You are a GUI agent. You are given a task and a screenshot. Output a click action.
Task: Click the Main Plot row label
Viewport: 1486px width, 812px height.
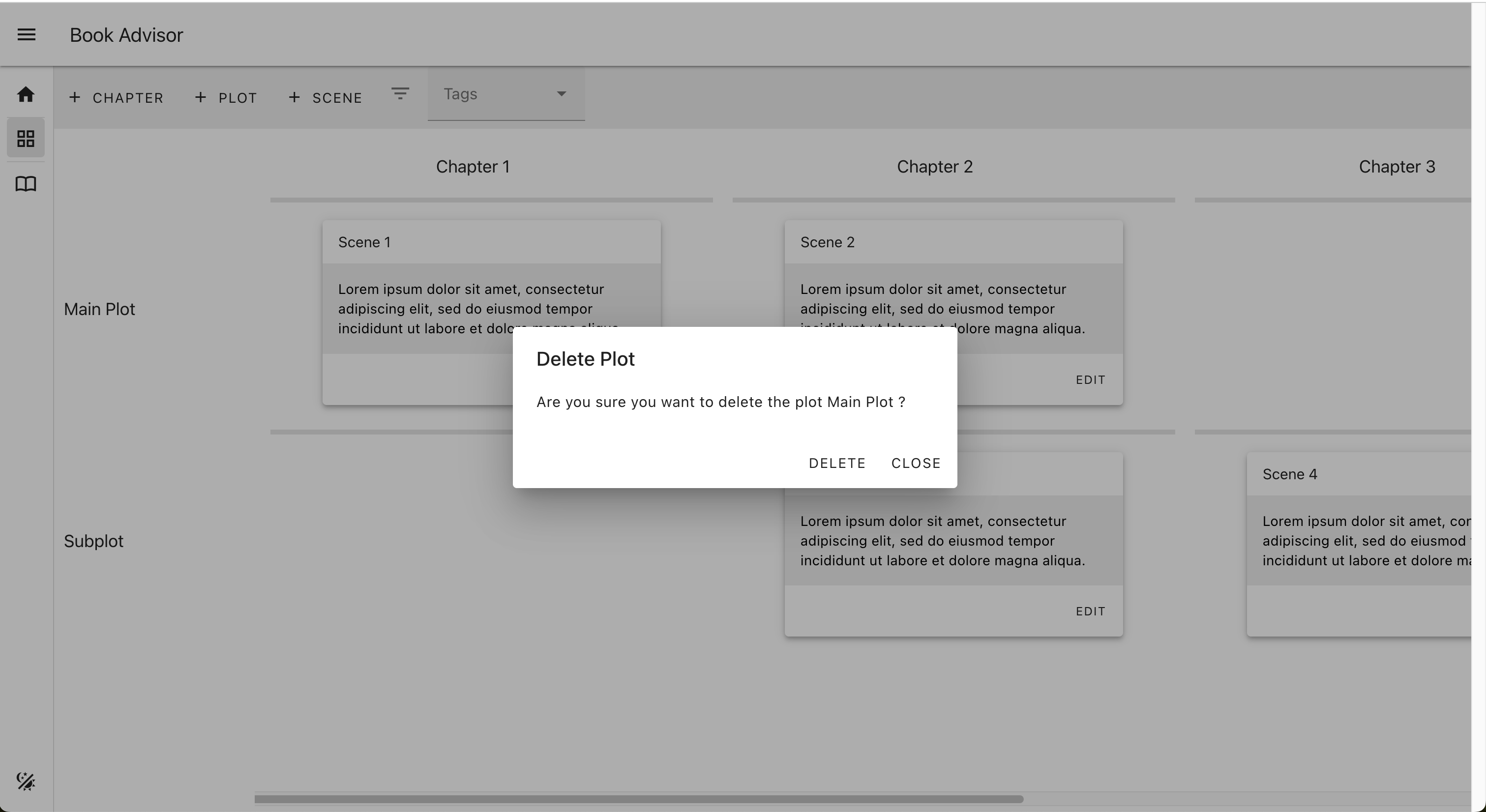(x=99, y=309)
